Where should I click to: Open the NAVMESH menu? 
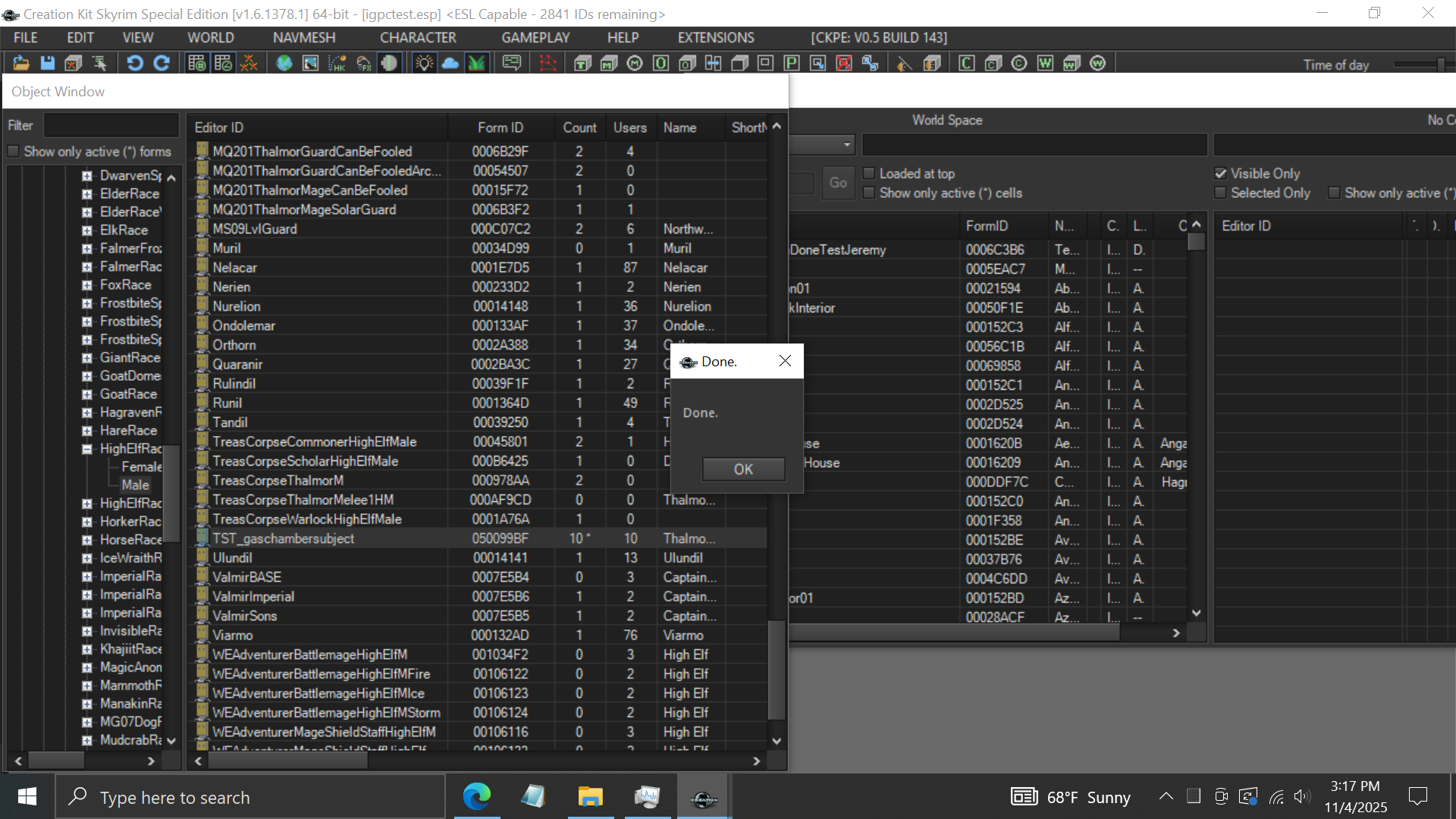click(x=303, y=38)
